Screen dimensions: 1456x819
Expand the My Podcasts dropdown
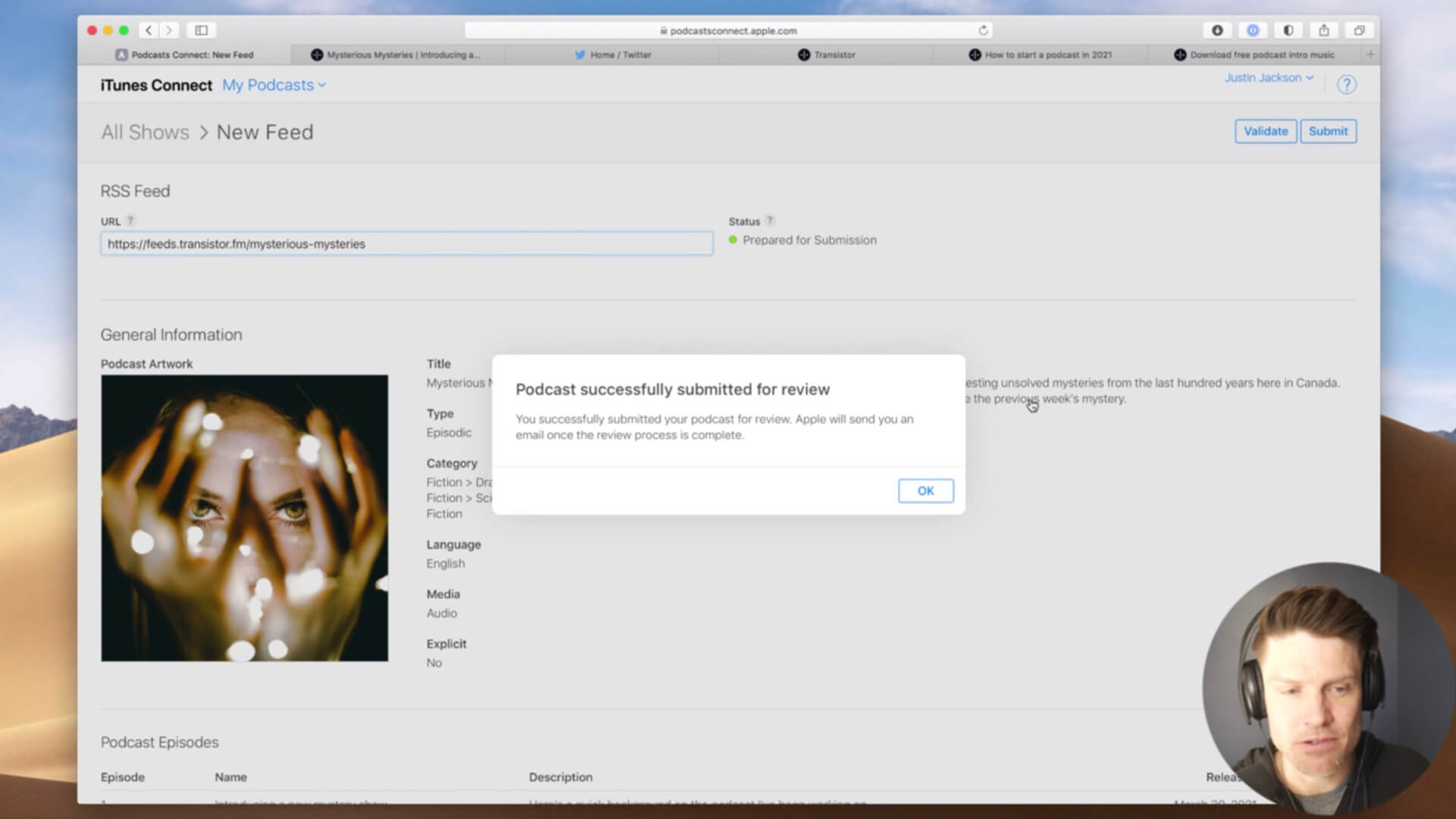click(x=274, y=85)
